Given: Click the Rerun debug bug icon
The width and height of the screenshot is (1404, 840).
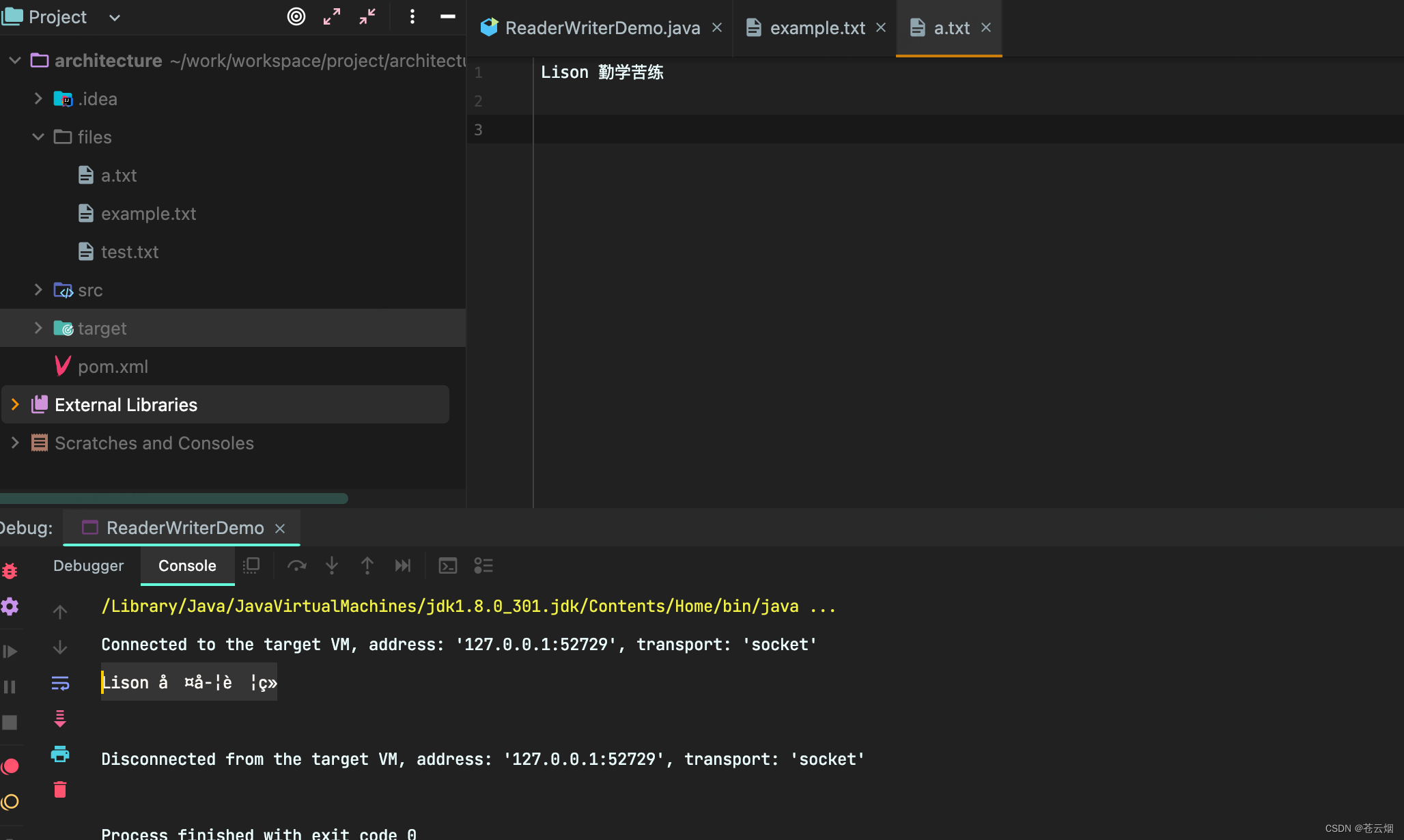Looking at the screenshot, I should (x=10, y=571).
